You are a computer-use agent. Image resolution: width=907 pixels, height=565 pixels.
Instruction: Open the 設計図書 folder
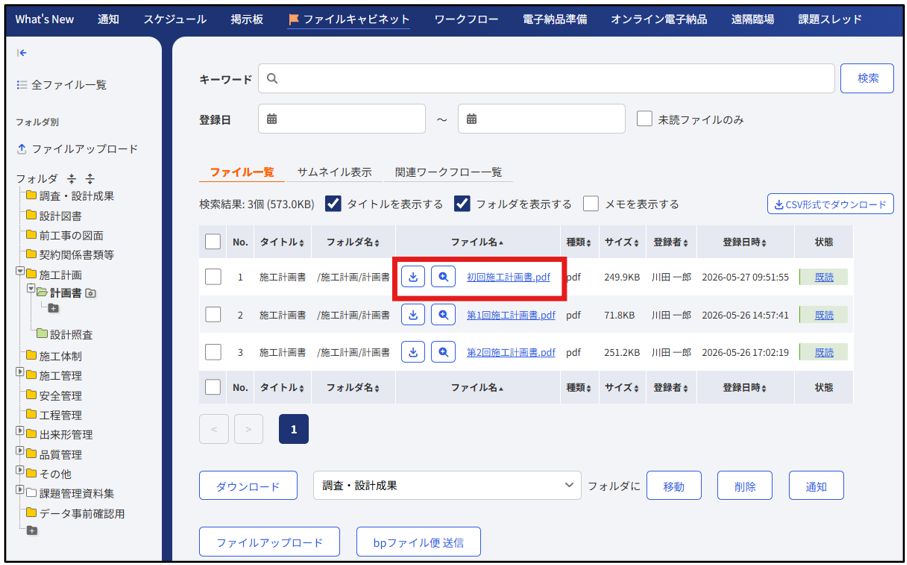(54, 216)
